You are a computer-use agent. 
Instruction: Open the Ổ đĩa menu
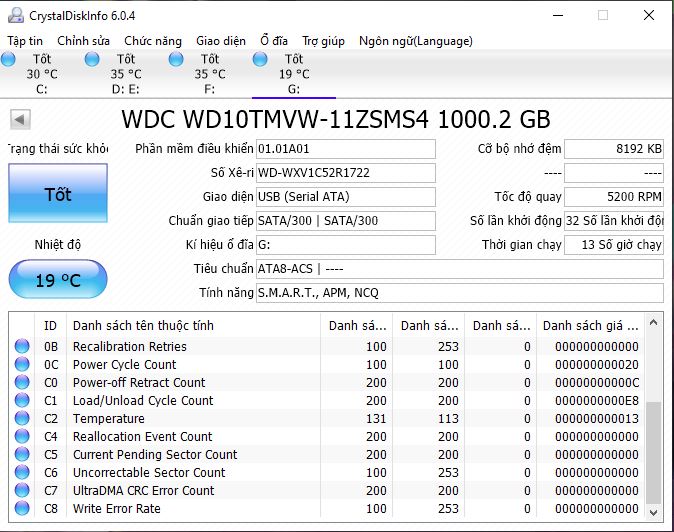click(274, 41)
